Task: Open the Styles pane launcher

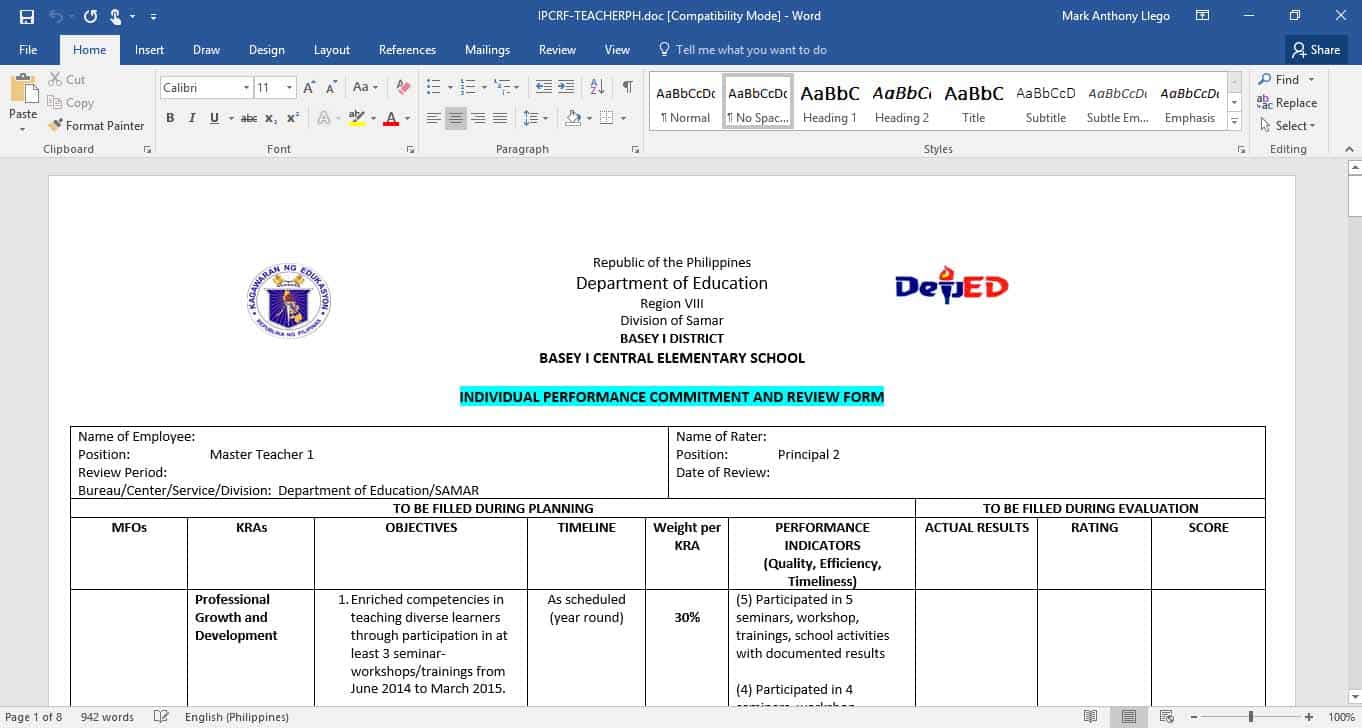Action: pyautogui.click(x=1241, y=149)
